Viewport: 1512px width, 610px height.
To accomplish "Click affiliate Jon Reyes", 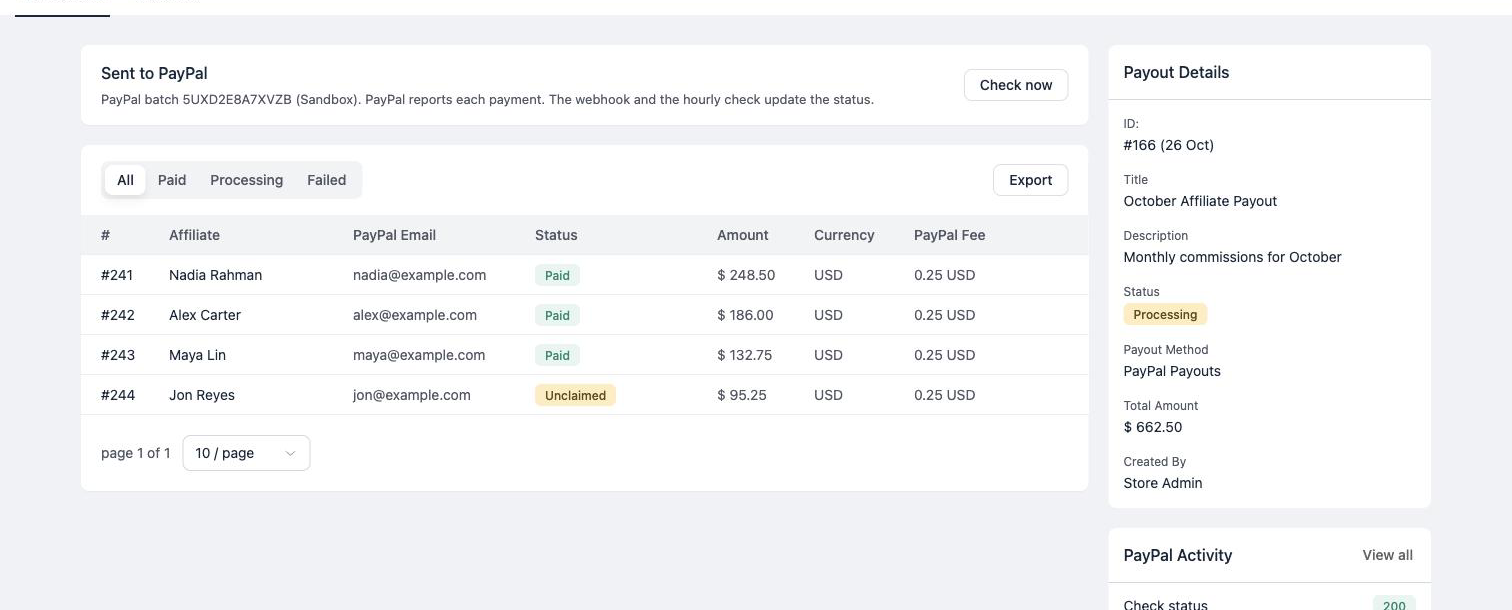I will click(202, 395).
